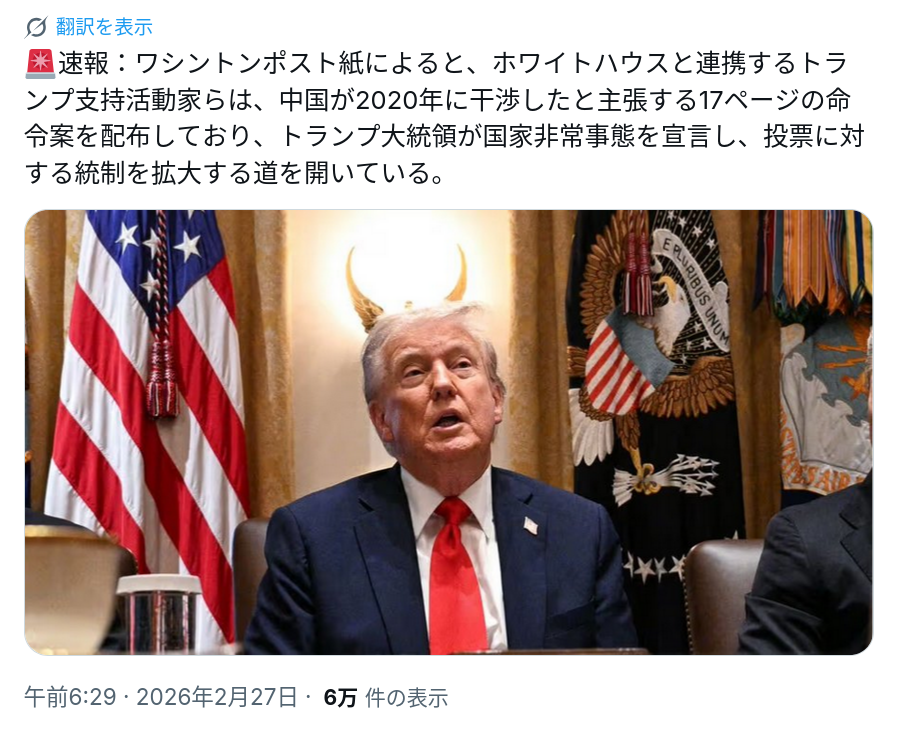
Task: Open the 午前6:29 timestamp link
Action: [x=70, y=697]
